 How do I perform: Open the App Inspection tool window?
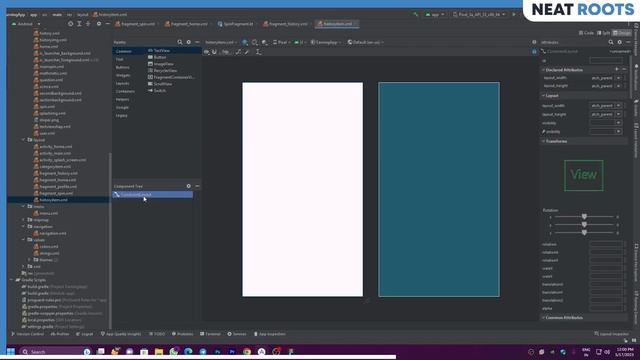[270, 334]
